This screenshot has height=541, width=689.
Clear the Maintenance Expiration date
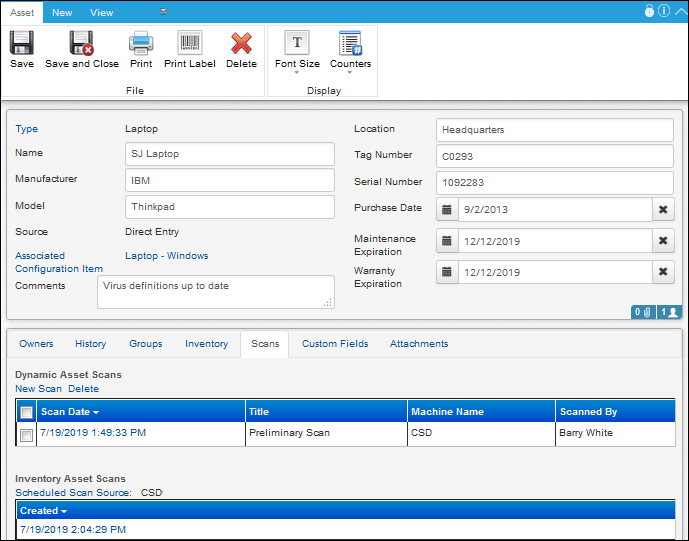click(x=663, y=241)
